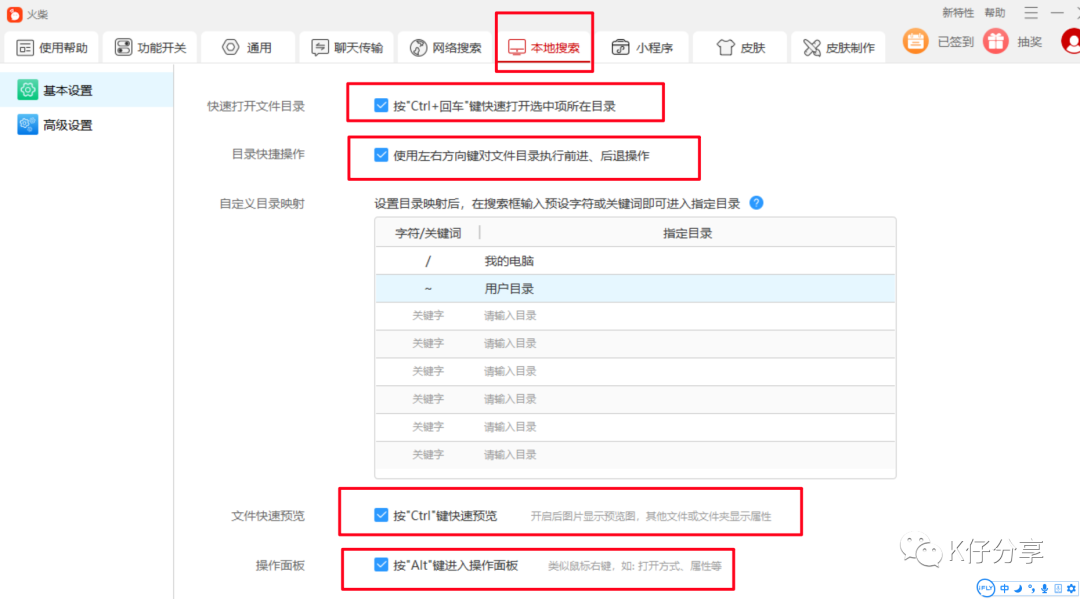Disable the 按"Alt"键进入操作面板 checkbox
This screenshot has height=599, width=1080.
[381, 565]
